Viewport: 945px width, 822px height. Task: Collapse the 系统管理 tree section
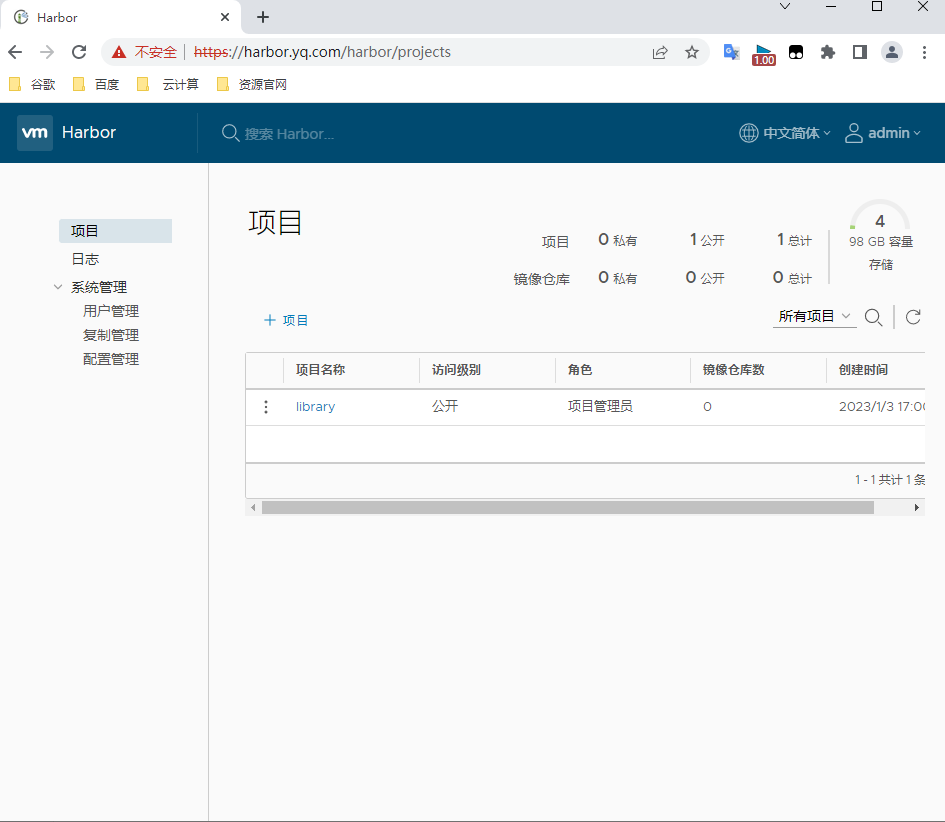pos(58,287)
